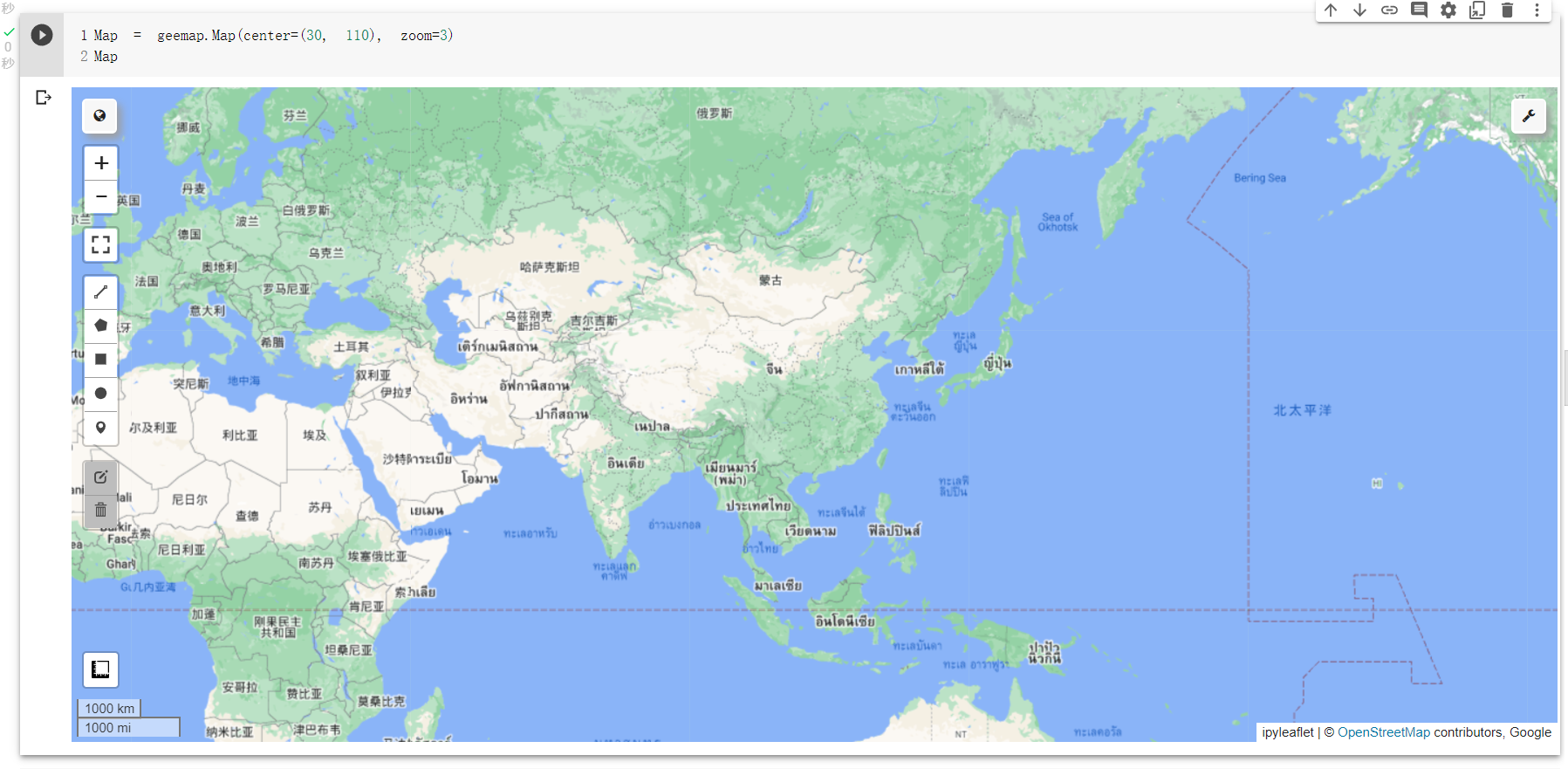Click the '赞比亚' label on the map
The height and width of the screenshot is (769, 1568).
(x=305, y=694)
